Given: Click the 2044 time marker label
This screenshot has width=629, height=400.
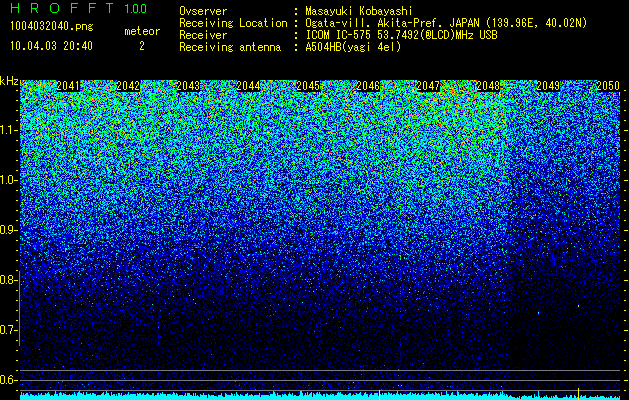Looking at the screenshot, I should point(248,86).
